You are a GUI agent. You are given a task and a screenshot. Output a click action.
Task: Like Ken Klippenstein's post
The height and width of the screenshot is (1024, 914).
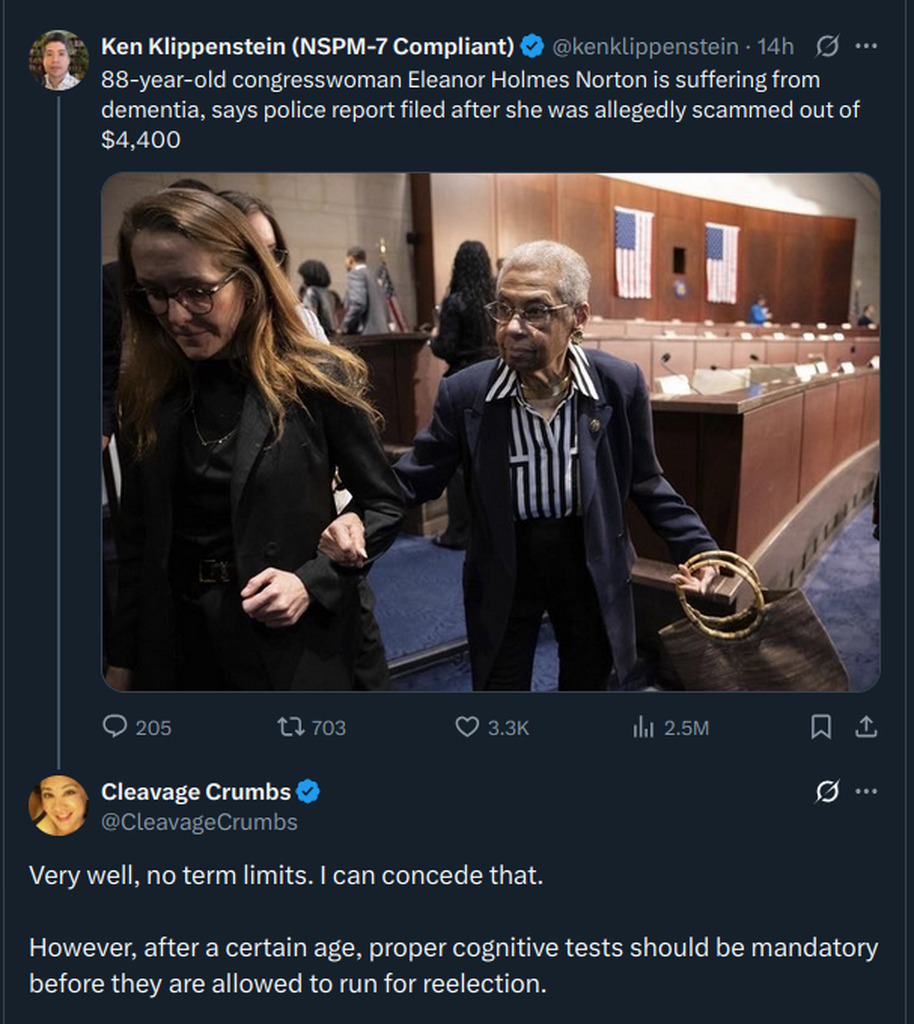(x=467, y=727)
